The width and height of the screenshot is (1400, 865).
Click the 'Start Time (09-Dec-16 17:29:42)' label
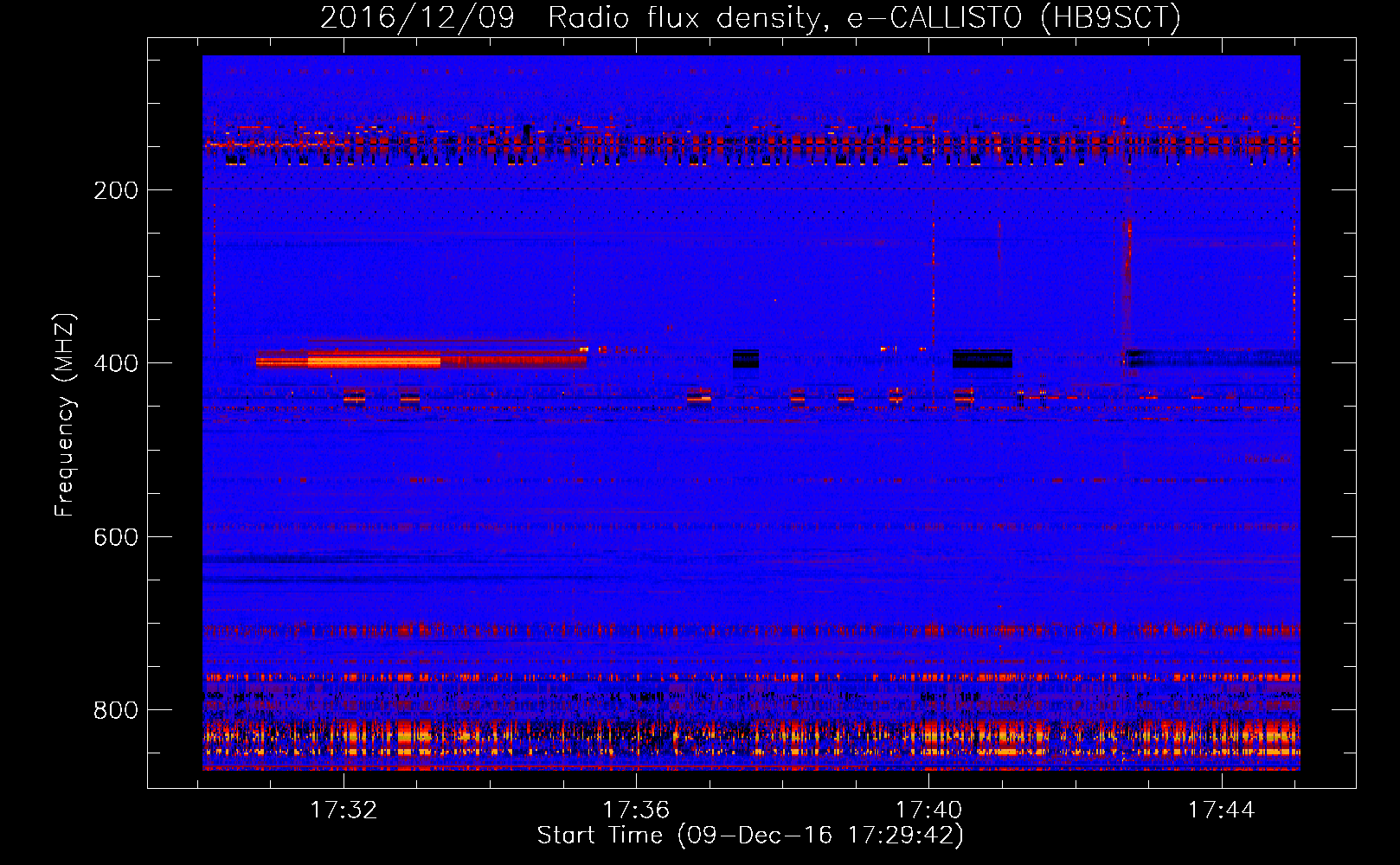[x=750, y=836]
